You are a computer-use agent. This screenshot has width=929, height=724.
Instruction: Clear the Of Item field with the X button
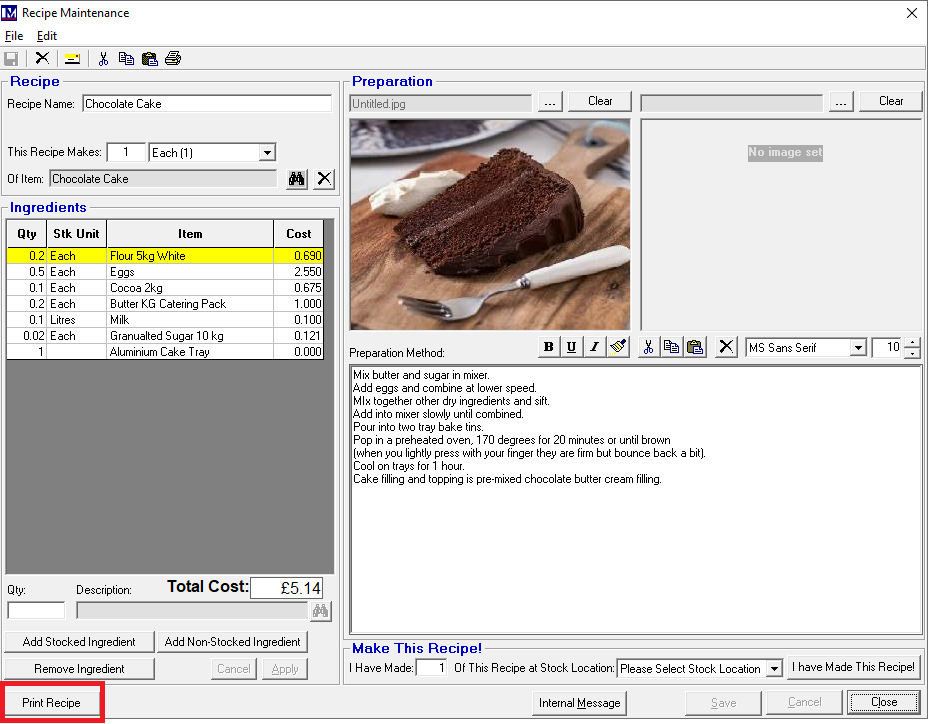click(x=324, y=179)
